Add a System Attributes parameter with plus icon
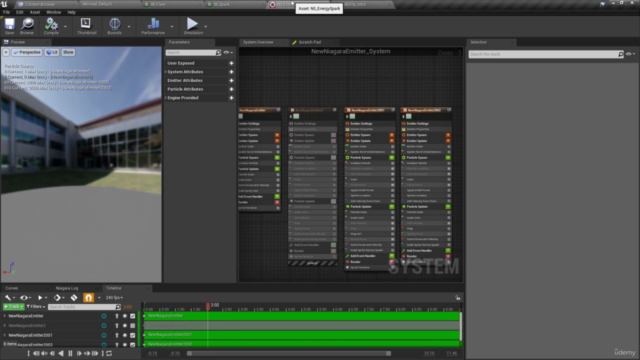 (231, 72)
